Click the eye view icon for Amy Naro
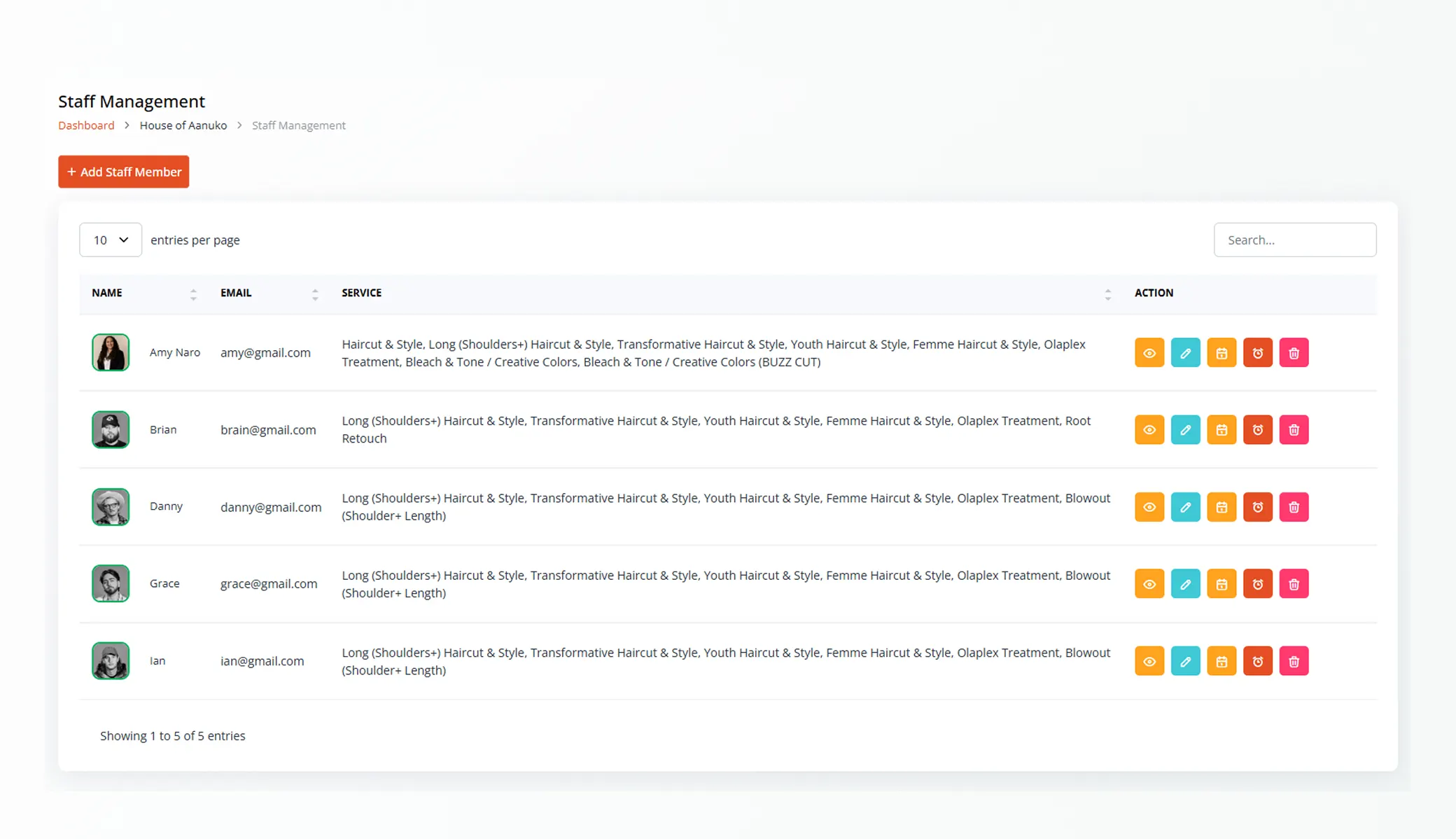This screenshot has height=839, width=1456. click(1149, 353)
